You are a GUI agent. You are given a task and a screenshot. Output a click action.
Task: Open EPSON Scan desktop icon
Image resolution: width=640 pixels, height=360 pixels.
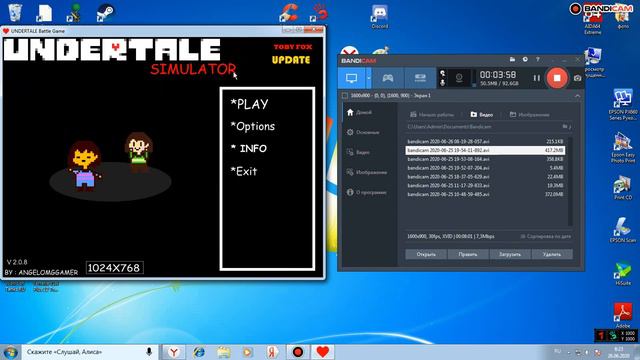(623, 230)
